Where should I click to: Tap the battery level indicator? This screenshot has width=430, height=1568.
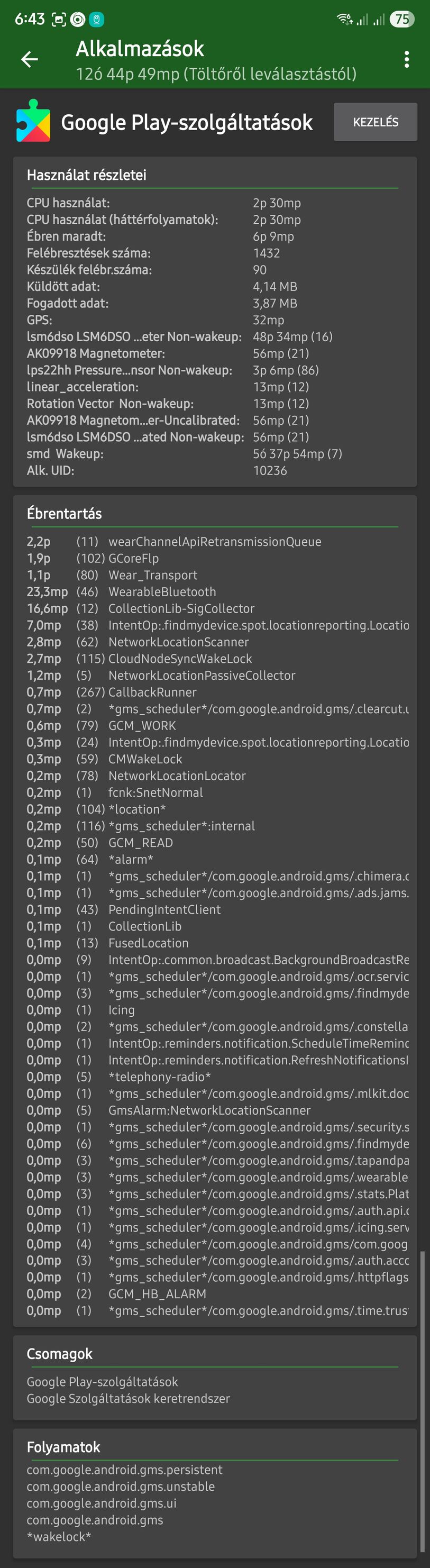401,20
